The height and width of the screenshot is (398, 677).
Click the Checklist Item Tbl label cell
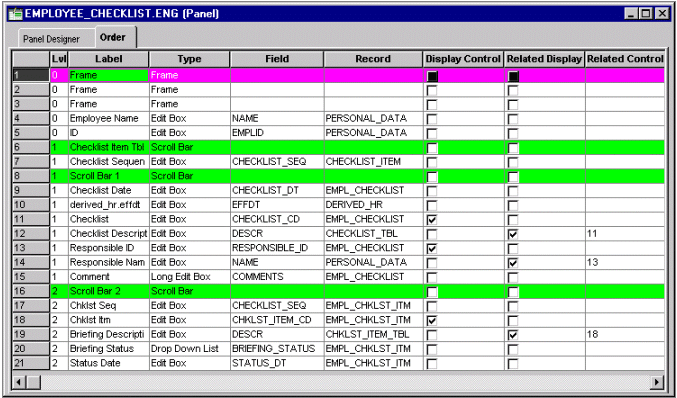pyautogui.click(x=109, y=147)
